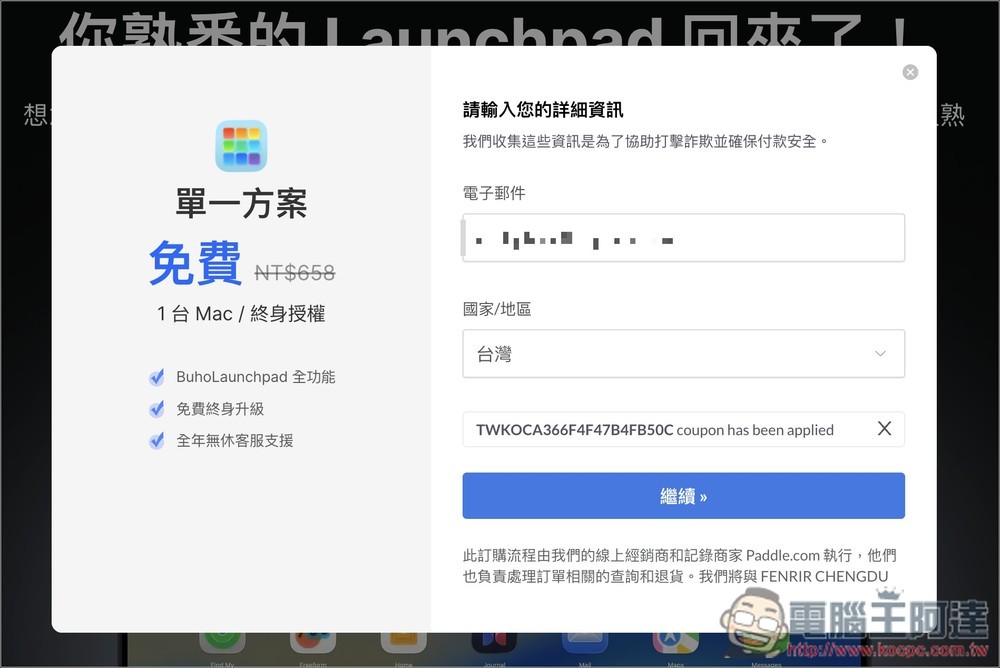
Task: Click the checkmark beside 免費終身升級
Action: tap(157, 408)
